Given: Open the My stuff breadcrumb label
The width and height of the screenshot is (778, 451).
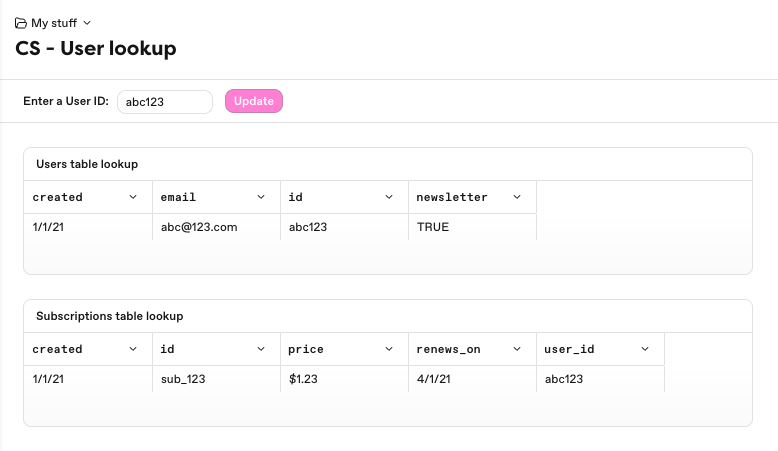Looking at the screenshot, I should [54, 23].
